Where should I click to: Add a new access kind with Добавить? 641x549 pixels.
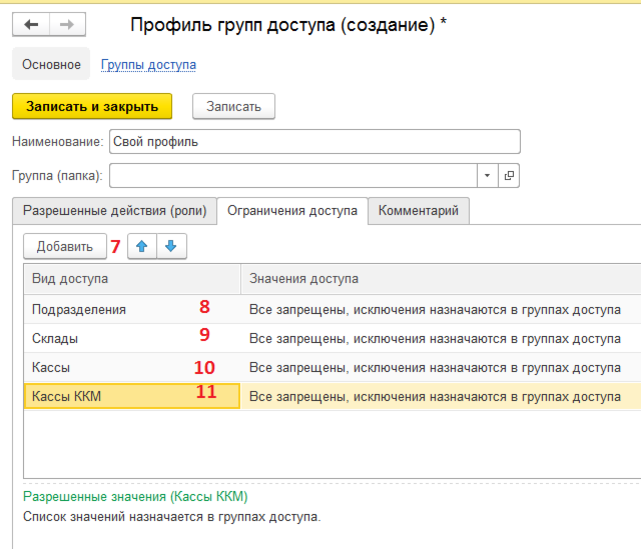(x=65, y=246)
